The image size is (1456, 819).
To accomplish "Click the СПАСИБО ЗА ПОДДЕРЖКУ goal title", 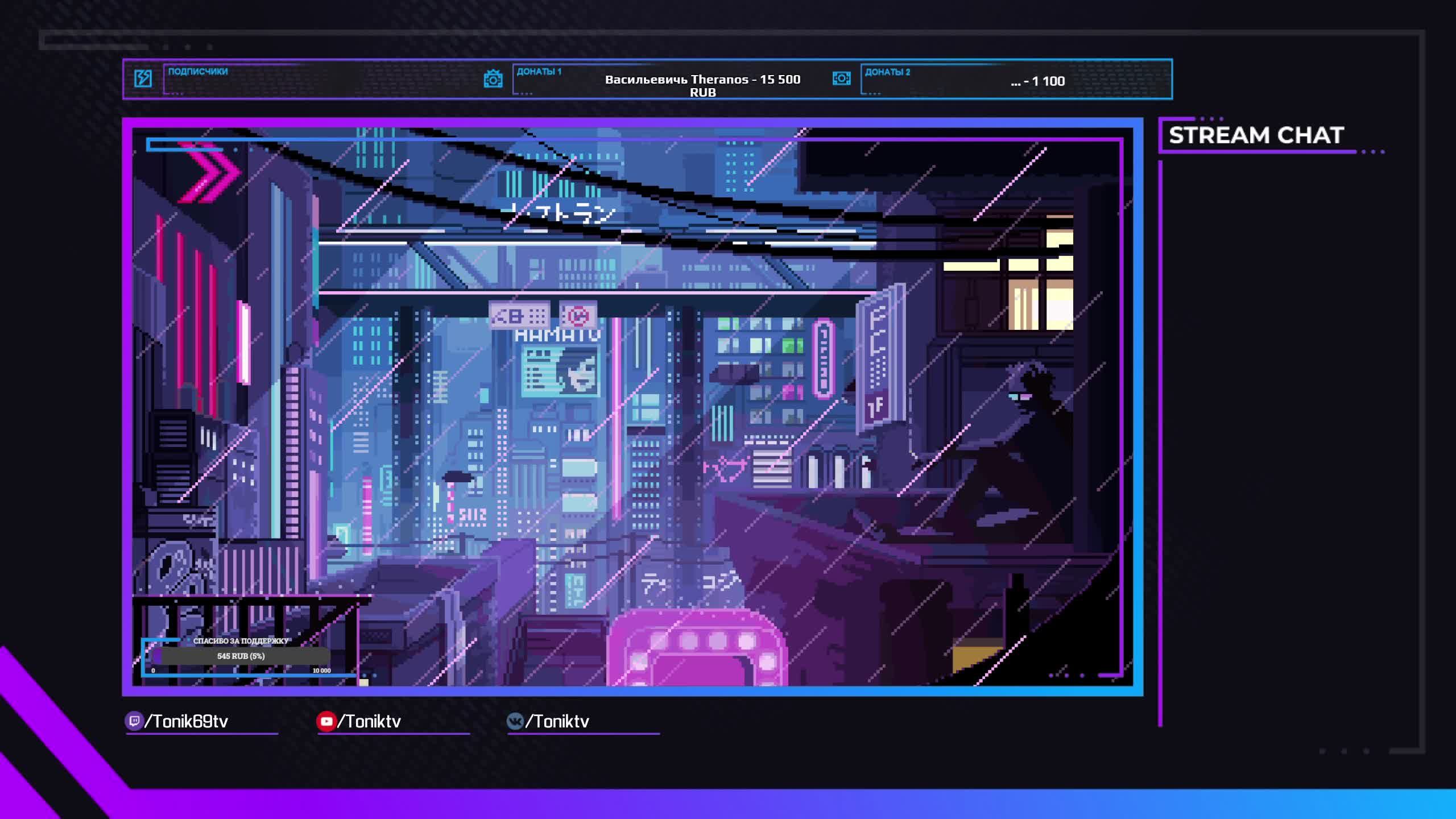I will point(241,641).
